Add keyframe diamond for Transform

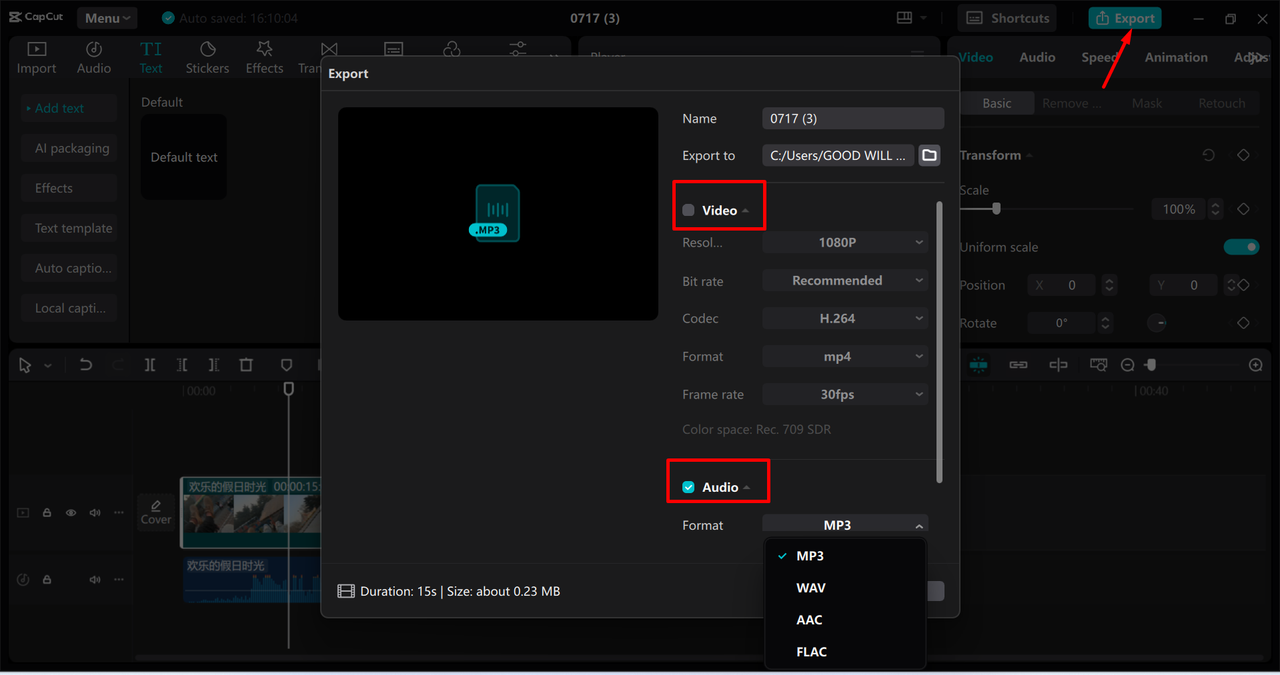[1243, 155]
